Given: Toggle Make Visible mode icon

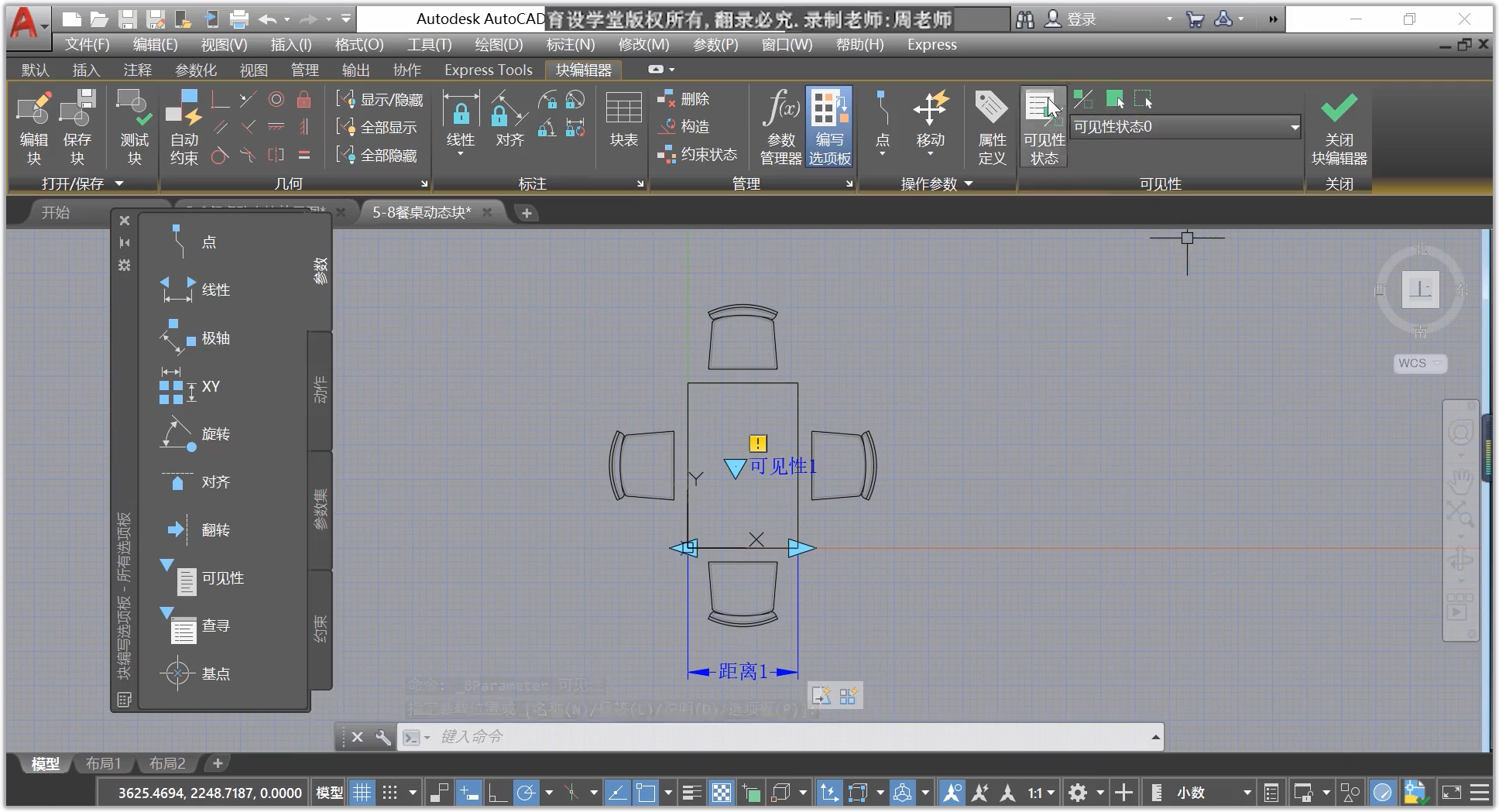Looking at the screenshot, I should 1114,99.
